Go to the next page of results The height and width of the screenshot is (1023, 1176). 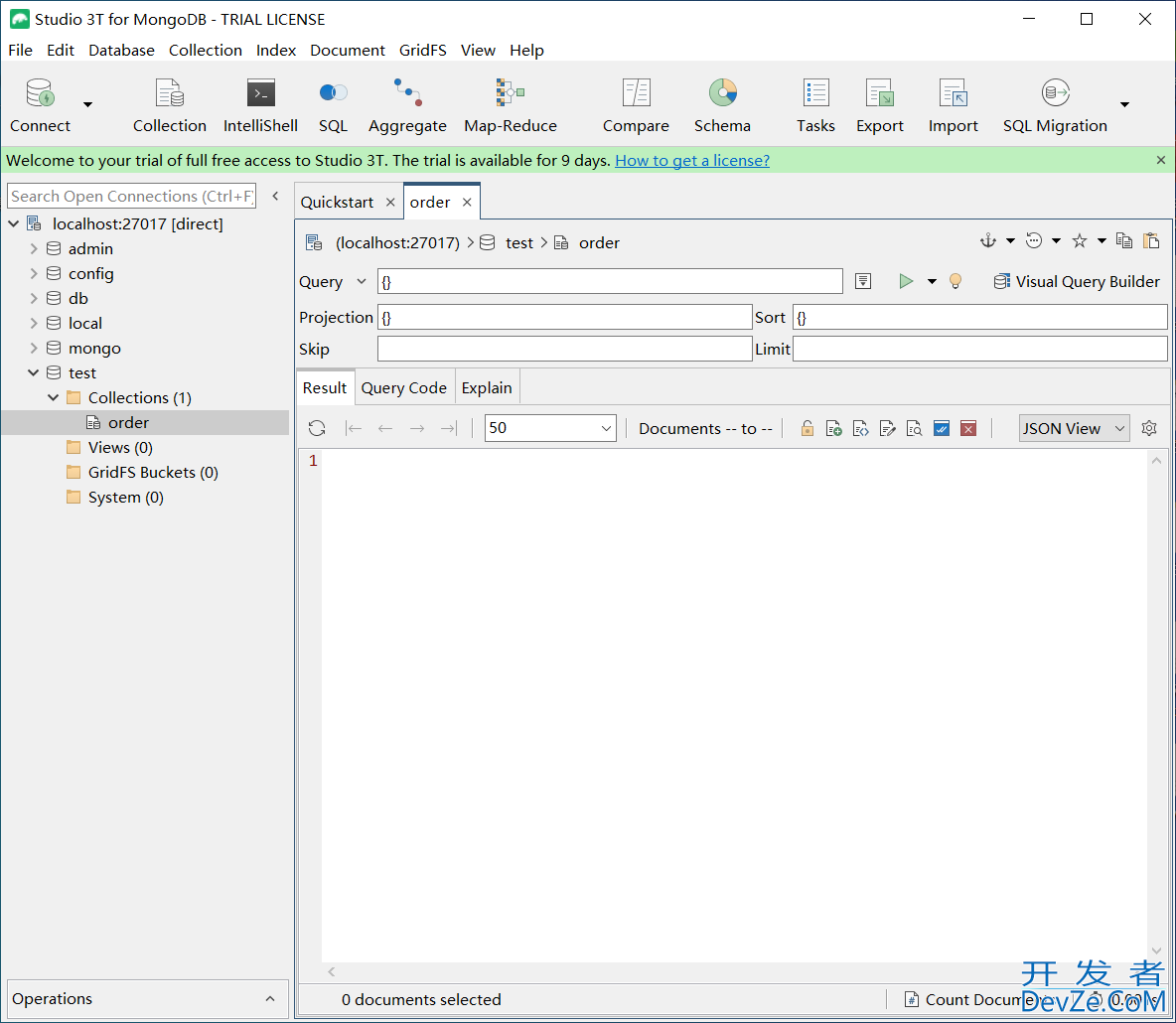pyautogui.click(x=417, y=428)
